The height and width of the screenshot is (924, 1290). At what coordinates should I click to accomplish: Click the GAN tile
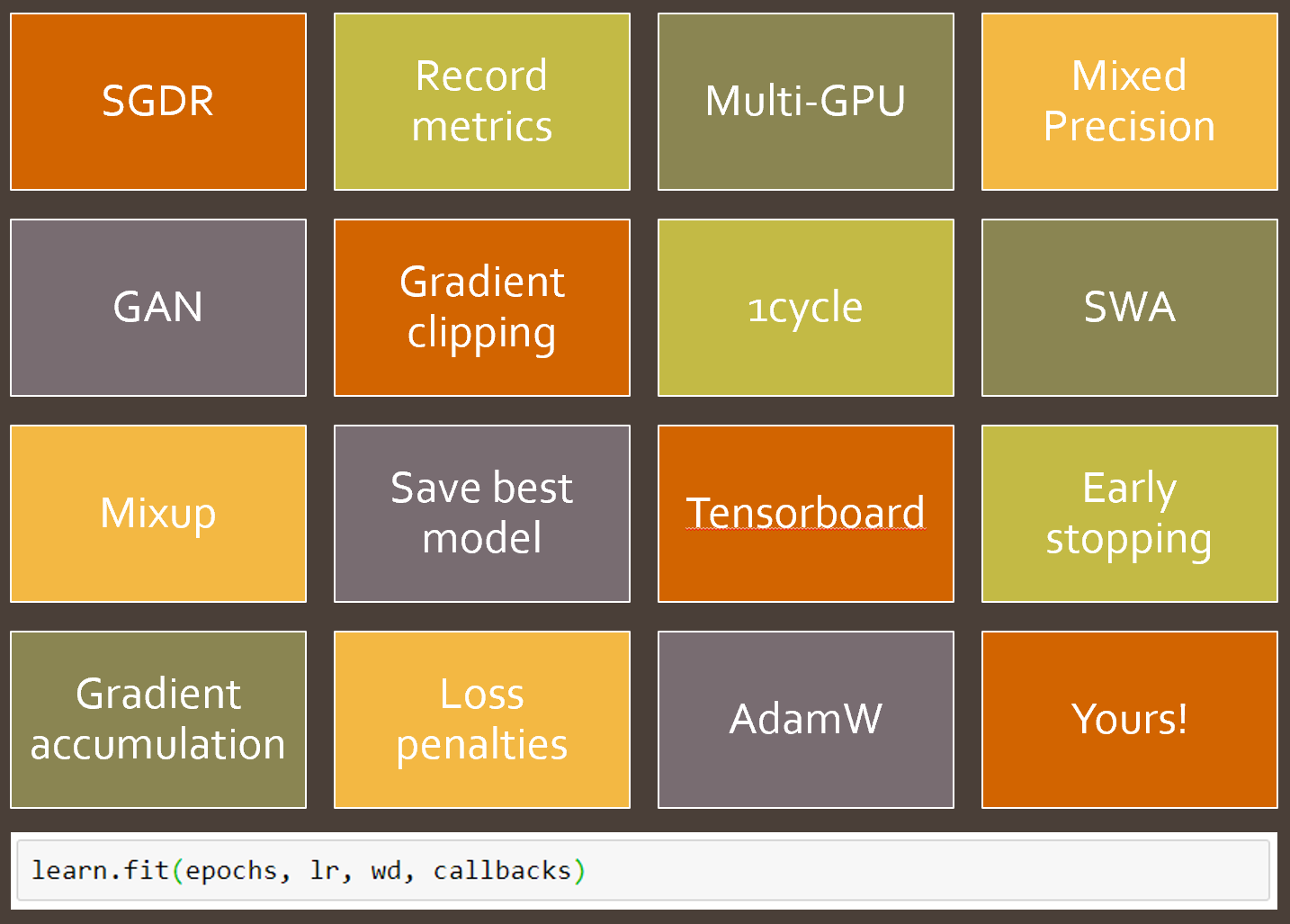(x=158, y=308)
